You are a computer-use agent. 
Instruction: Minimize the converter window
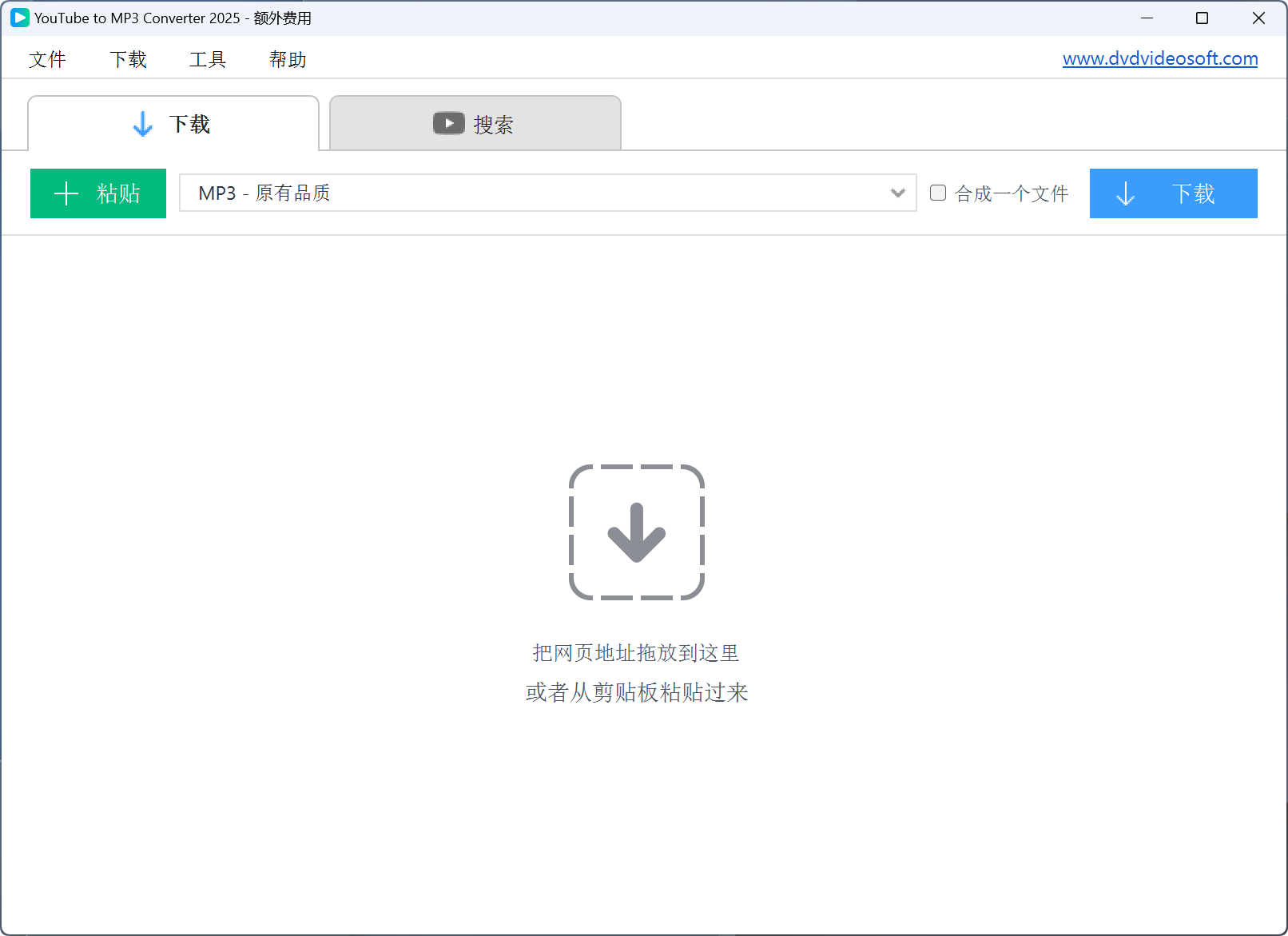coord(1147,18)
